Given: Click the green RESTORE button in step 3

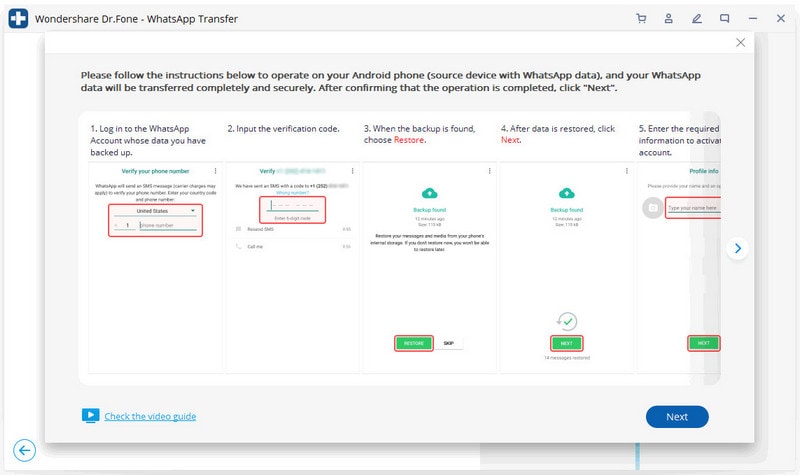Looking at the screenshot, I should (x=414, y=343).
